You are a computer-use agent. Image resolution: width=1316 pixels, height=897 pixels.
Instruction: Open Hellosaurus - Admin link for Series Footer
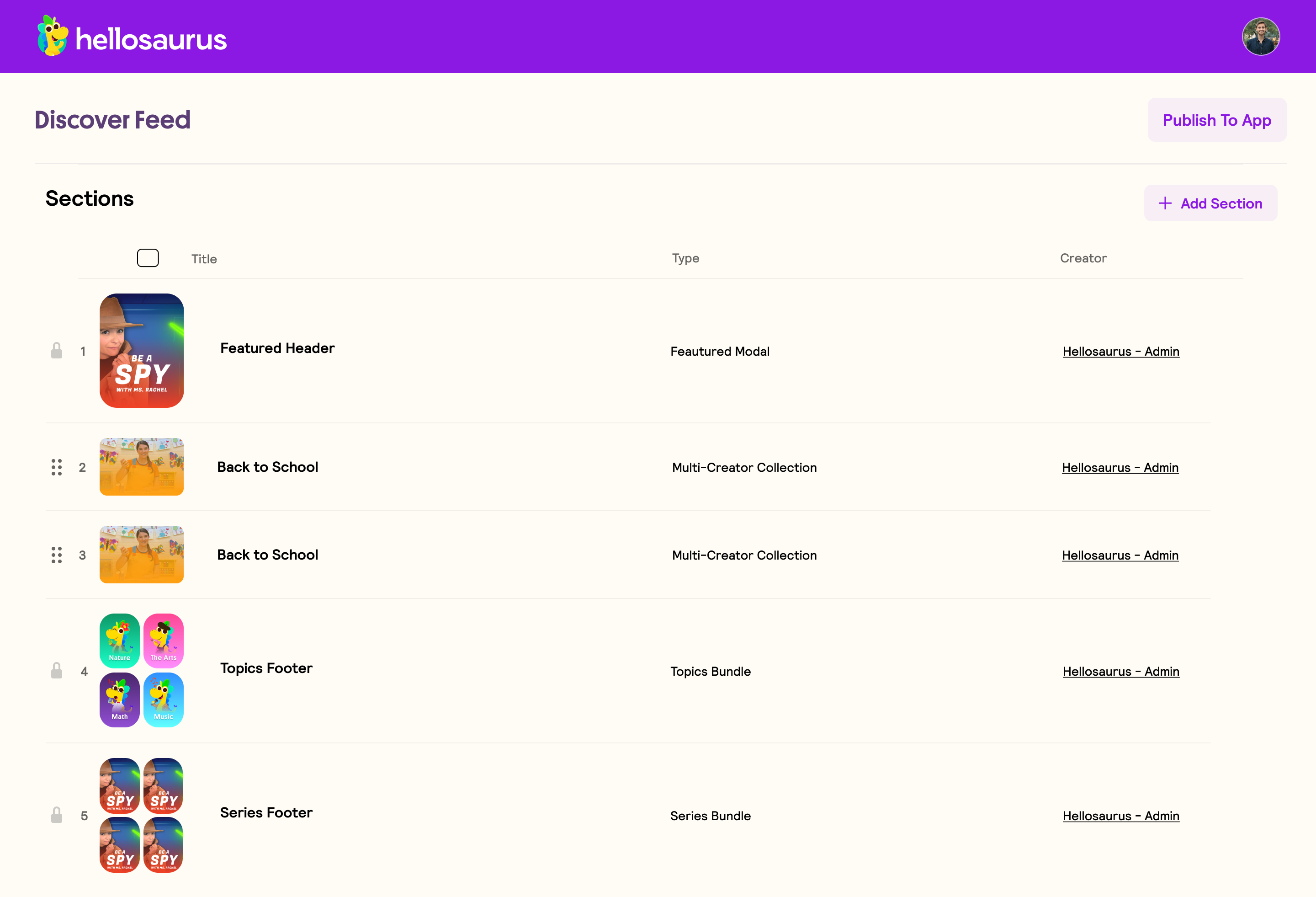pyautogui.click(x=1120, y=816)
